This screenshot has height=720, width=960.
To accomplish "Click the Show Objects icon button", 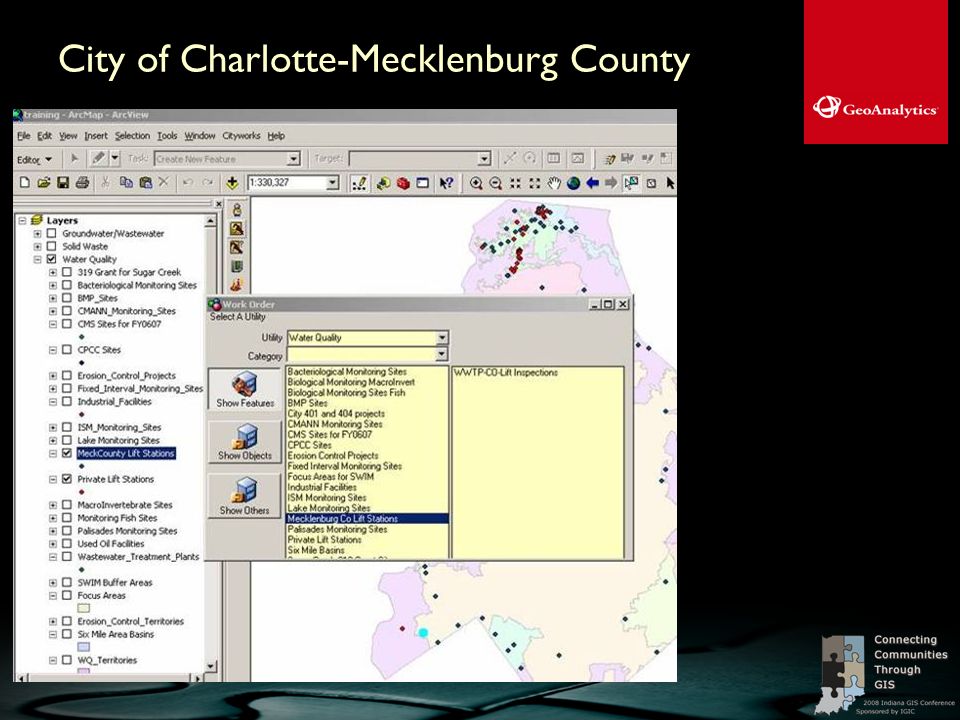I will 245,442.
